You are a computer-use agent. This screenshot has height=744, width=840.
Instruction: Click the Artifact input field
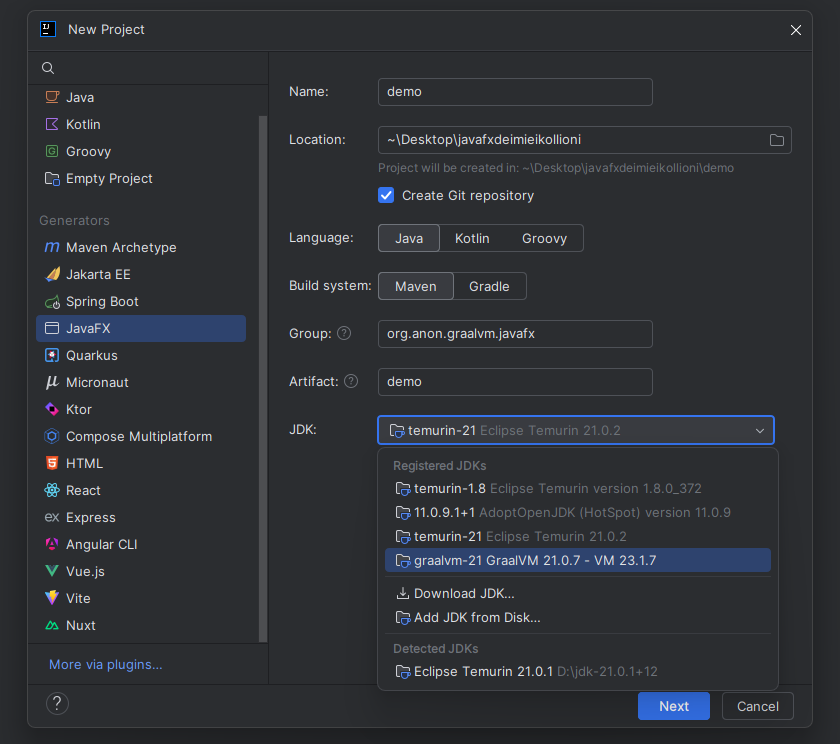click(515, 382)
